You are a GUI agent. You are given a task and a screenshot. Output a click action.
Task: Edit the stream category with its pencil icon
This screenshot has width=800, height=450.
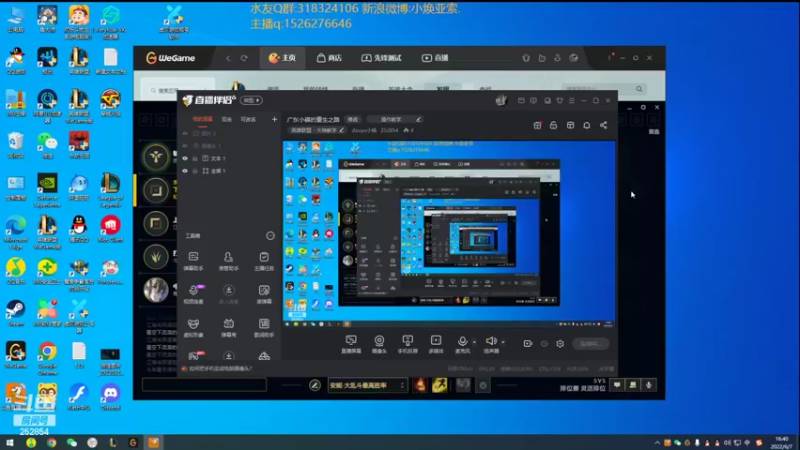pyautogui.click(x=342, y=131)
